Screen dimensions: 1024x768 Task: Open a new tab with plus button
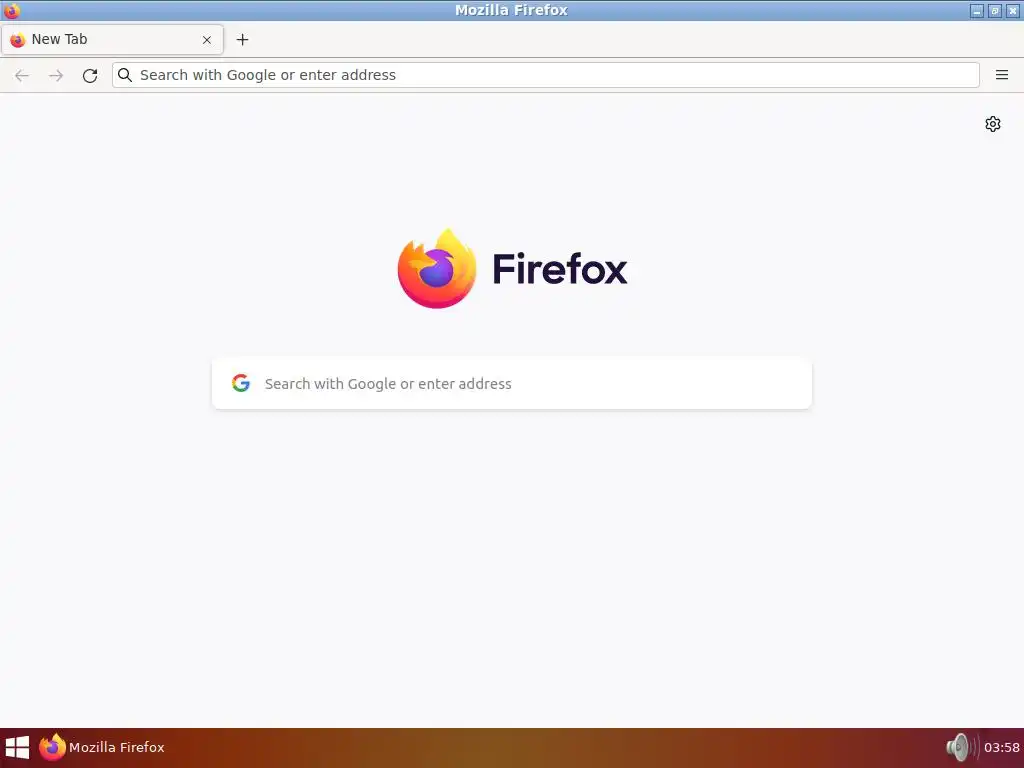[242, 40]
